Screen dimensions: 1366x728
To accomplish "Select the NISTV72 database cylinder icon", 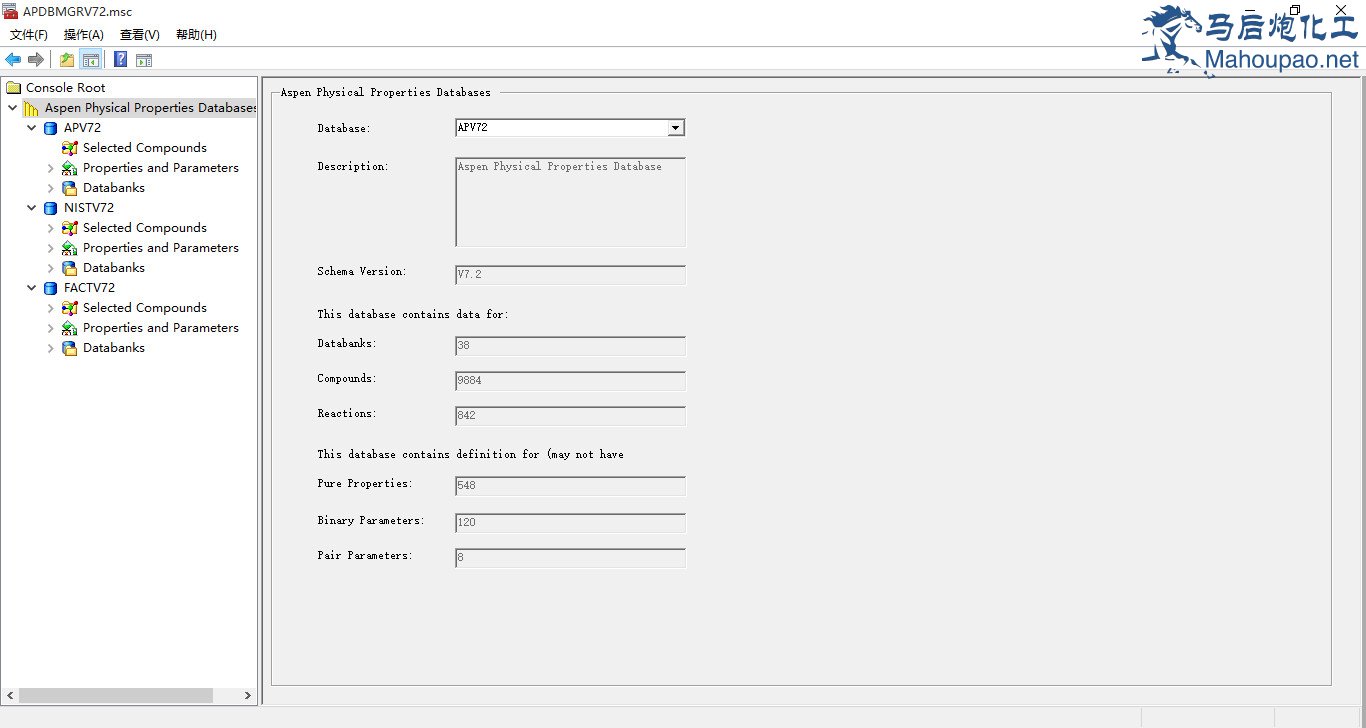I will click(x=51, y=208).
